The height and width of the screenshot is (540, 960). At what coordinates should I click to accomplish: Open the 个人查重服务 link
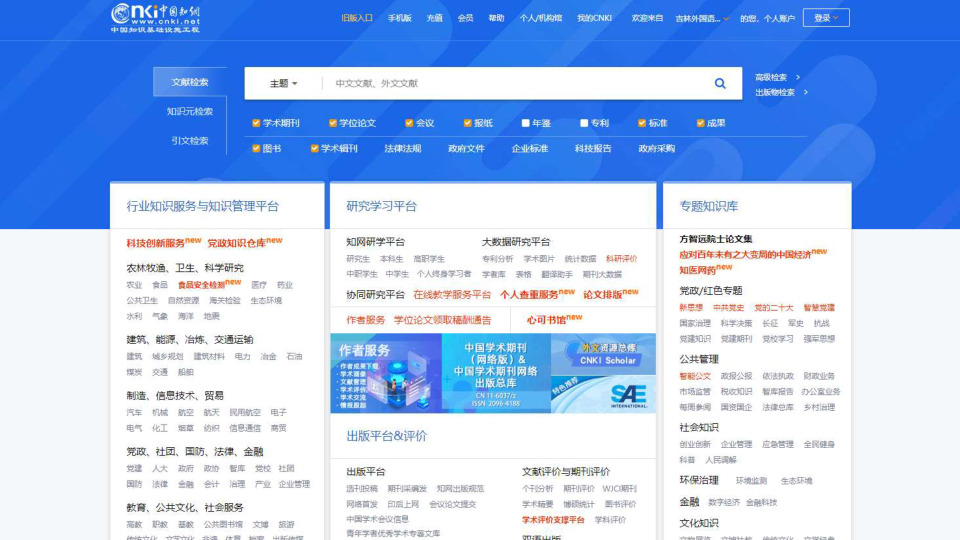click(x=529, y=294)
